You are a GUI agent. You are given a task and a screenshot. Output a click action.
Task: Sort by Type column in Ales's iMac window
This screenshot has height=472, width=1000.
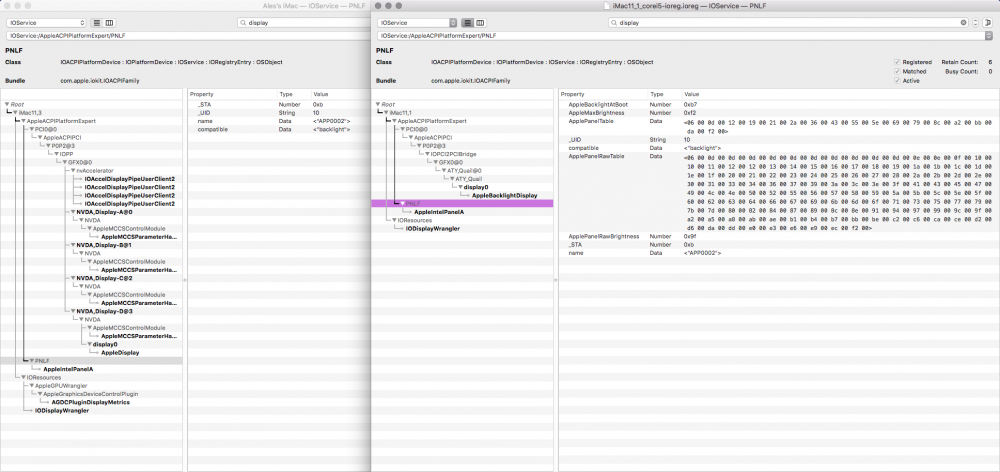293,94
